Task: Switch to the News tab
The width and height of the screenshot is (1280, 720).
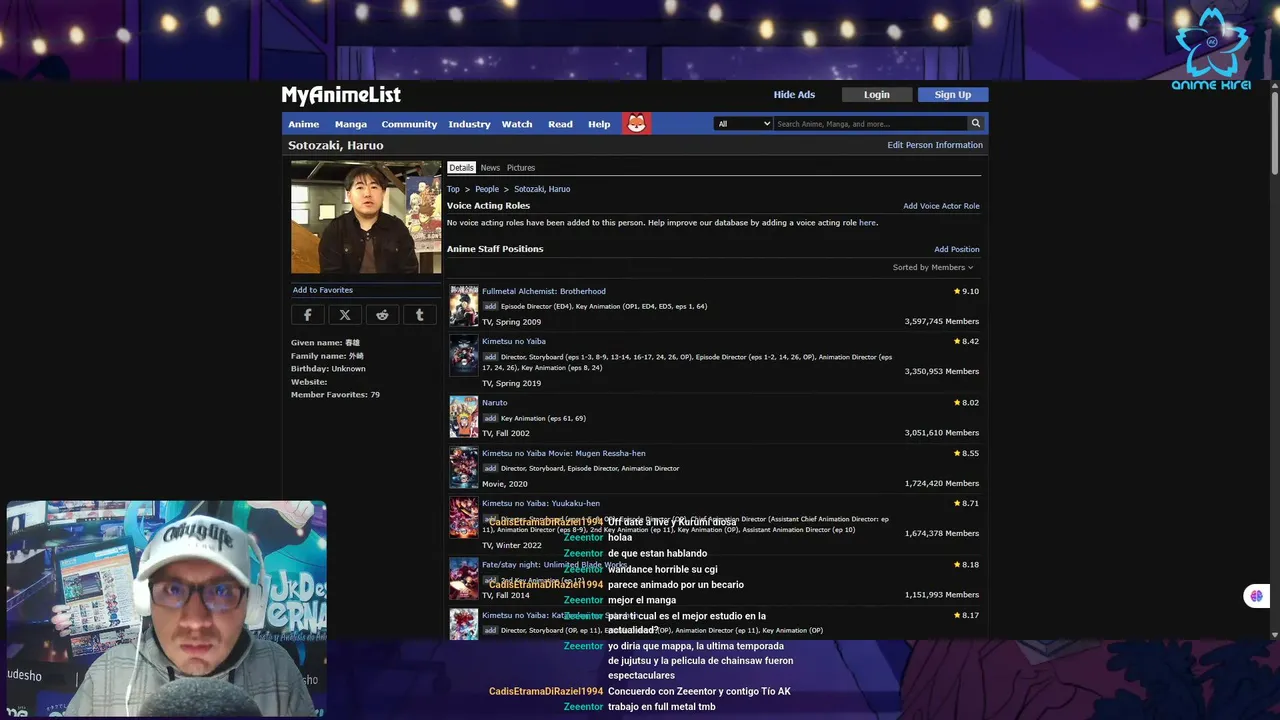Action: (490, 168)
